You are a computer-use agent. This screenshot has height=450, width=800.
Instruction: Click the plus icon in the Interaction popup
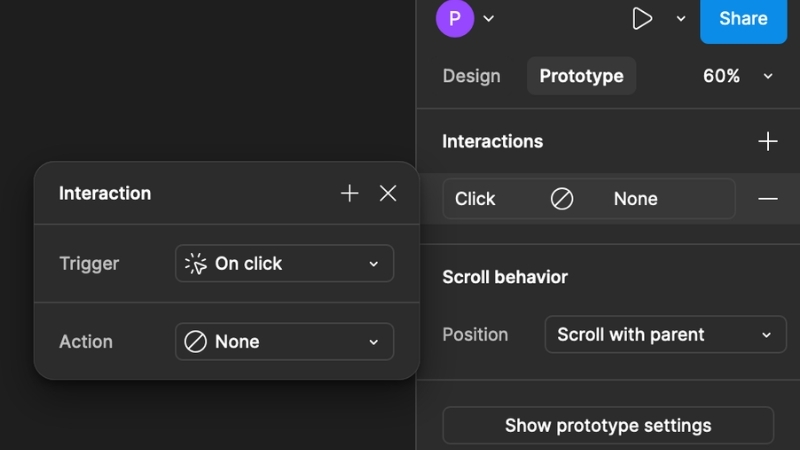pyautogui.click(x=349, y=193)
